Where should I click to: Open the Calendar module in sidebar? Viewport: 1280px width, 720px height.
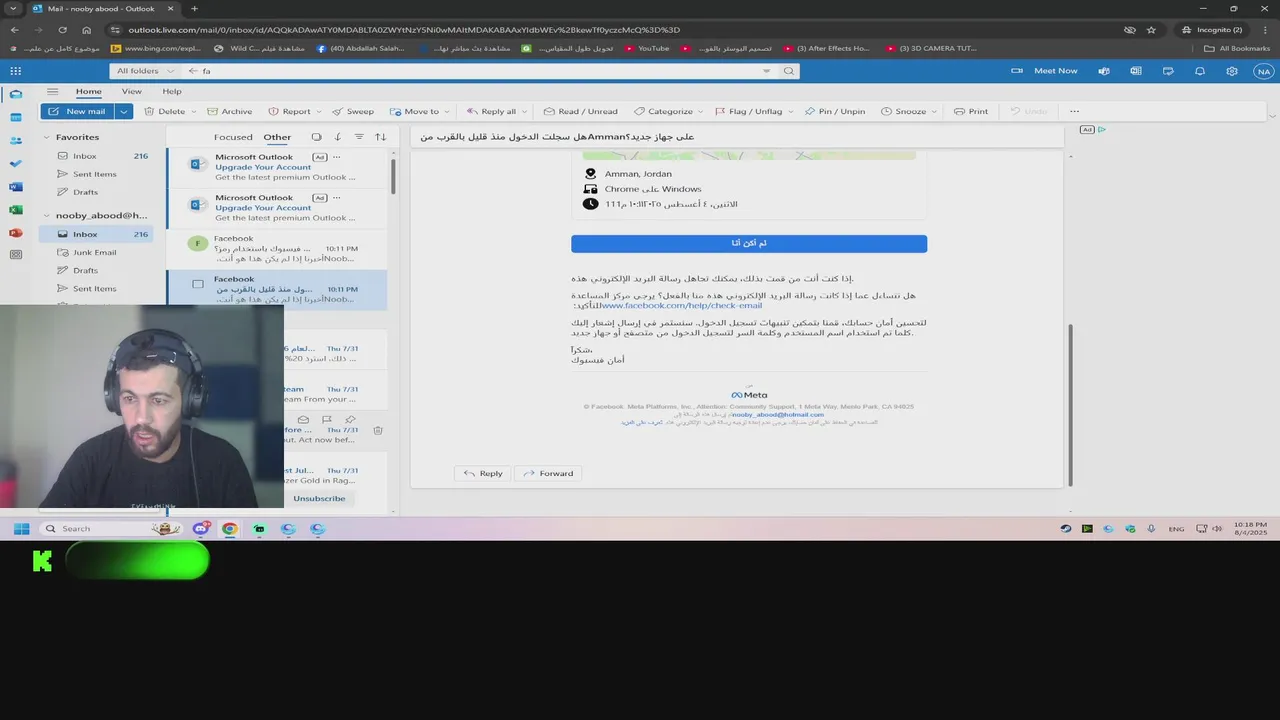point(15,117)
